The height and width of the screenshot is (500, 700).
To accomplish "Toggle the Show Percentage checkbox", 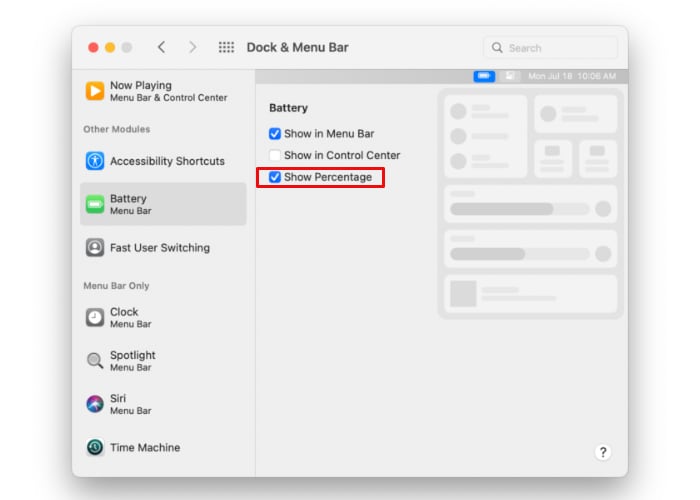I will click(x=275, y=177).
